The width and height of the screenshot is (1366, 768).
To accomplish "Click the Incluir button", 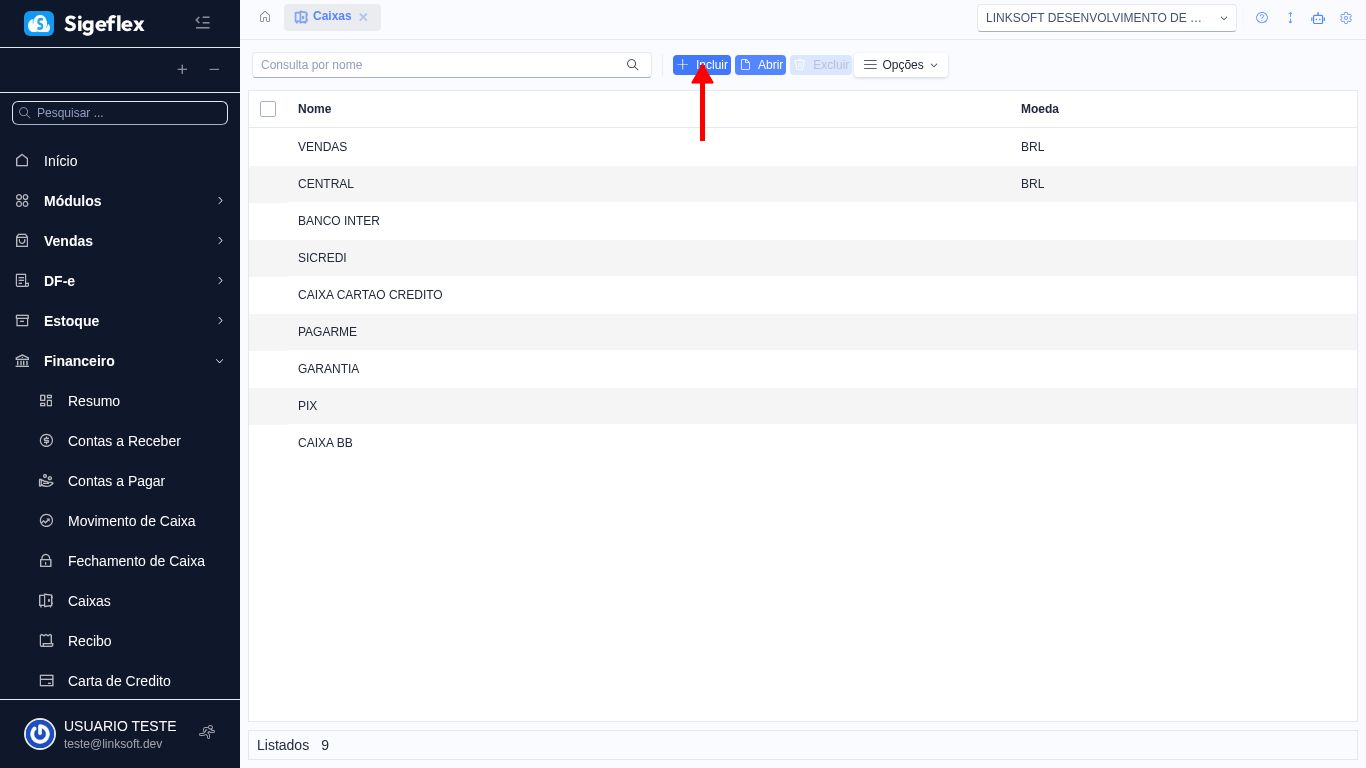I will click(702, 65).
